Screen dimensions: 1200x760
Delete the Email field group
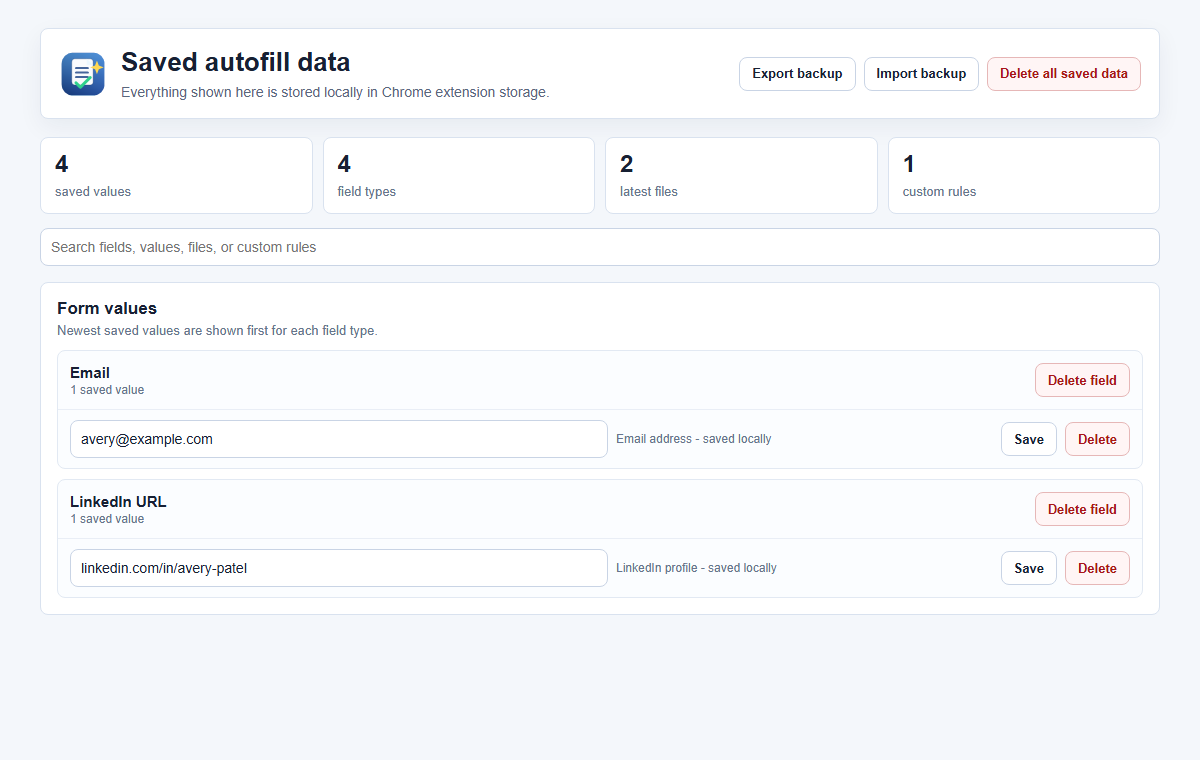pyautogui.click(x=1082, y=380)
